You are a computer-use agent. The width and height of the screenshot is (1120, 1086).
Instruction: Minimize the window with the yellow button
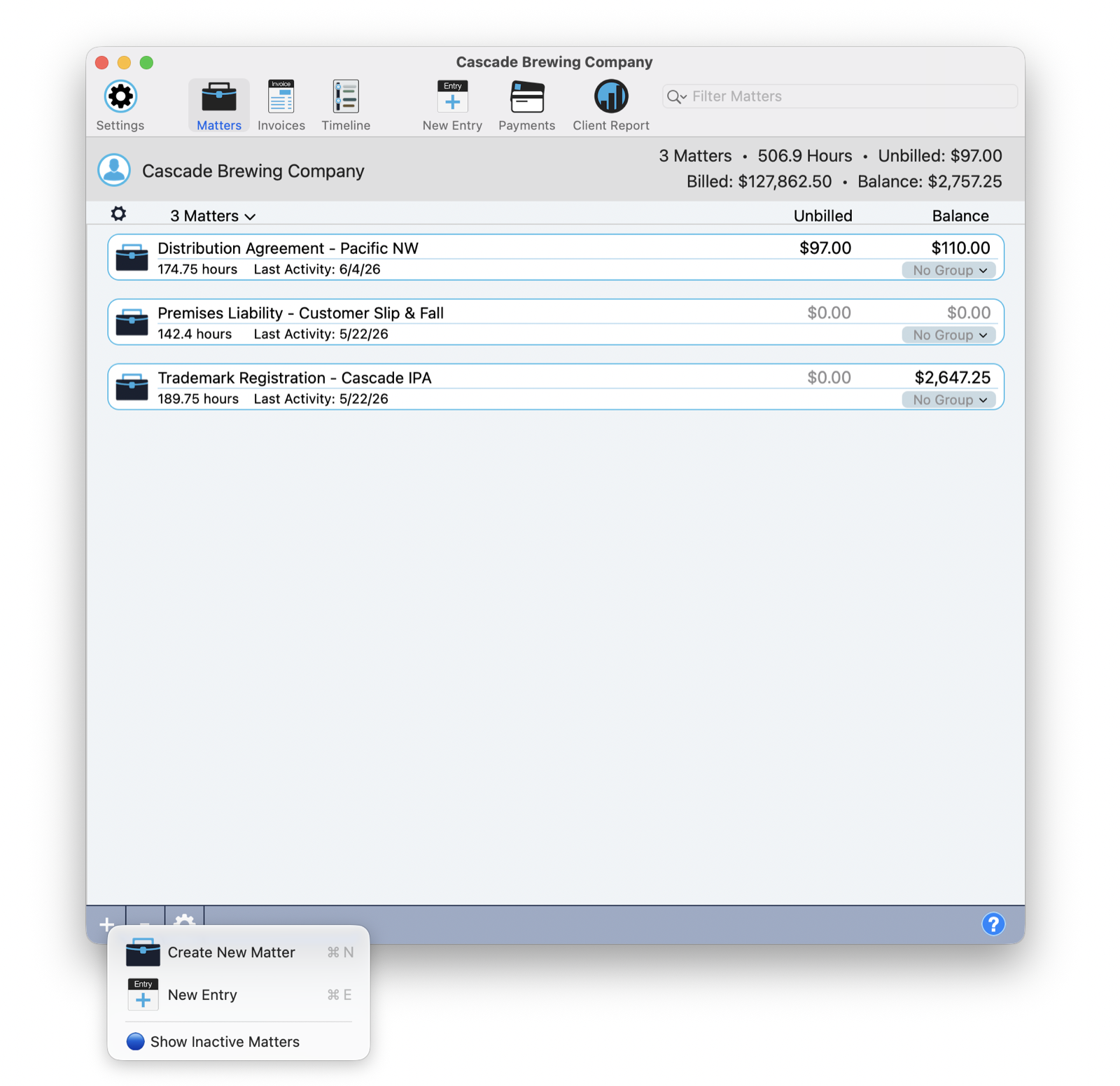coord(124,62)
